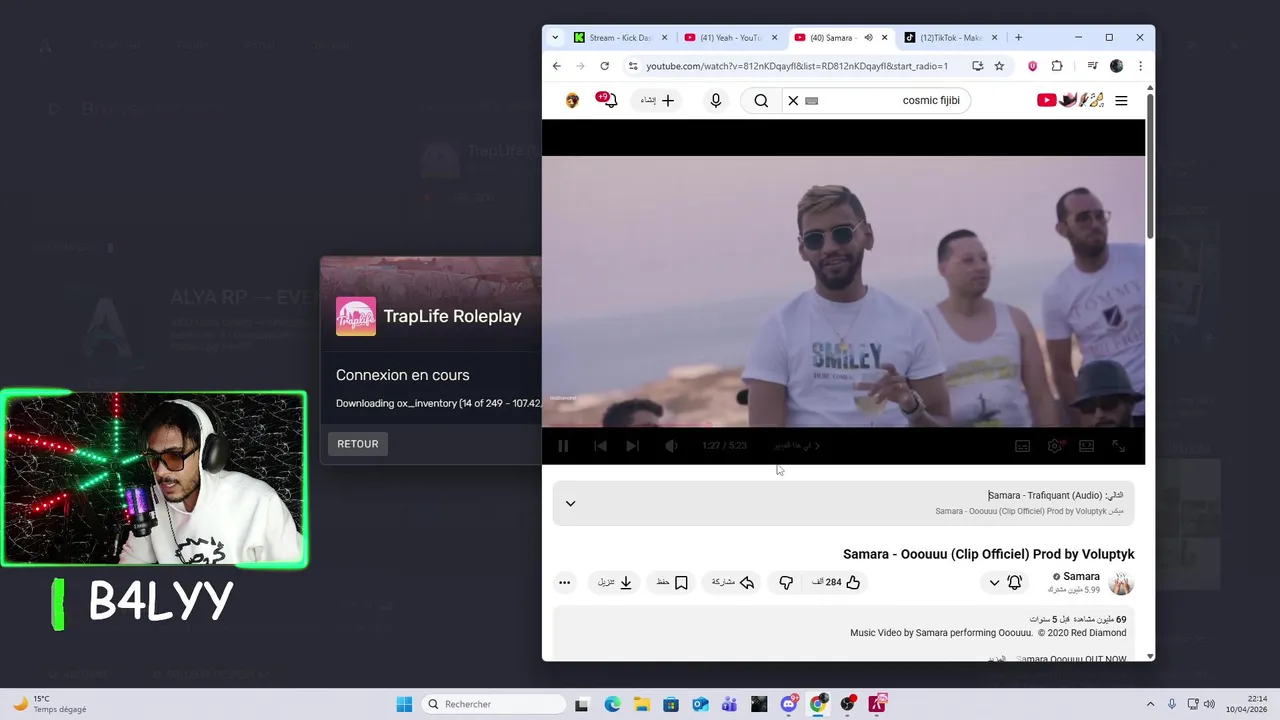Skip to the previous video in player
The image size is (1280, 720).
pos(600,446)
